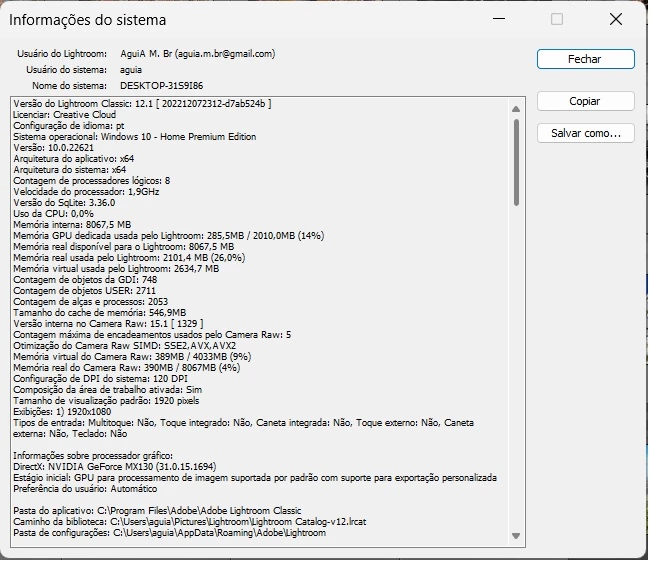Click Contagem de objetos USER: 2711
Screen dimensions: 650x563
[85, 291]
